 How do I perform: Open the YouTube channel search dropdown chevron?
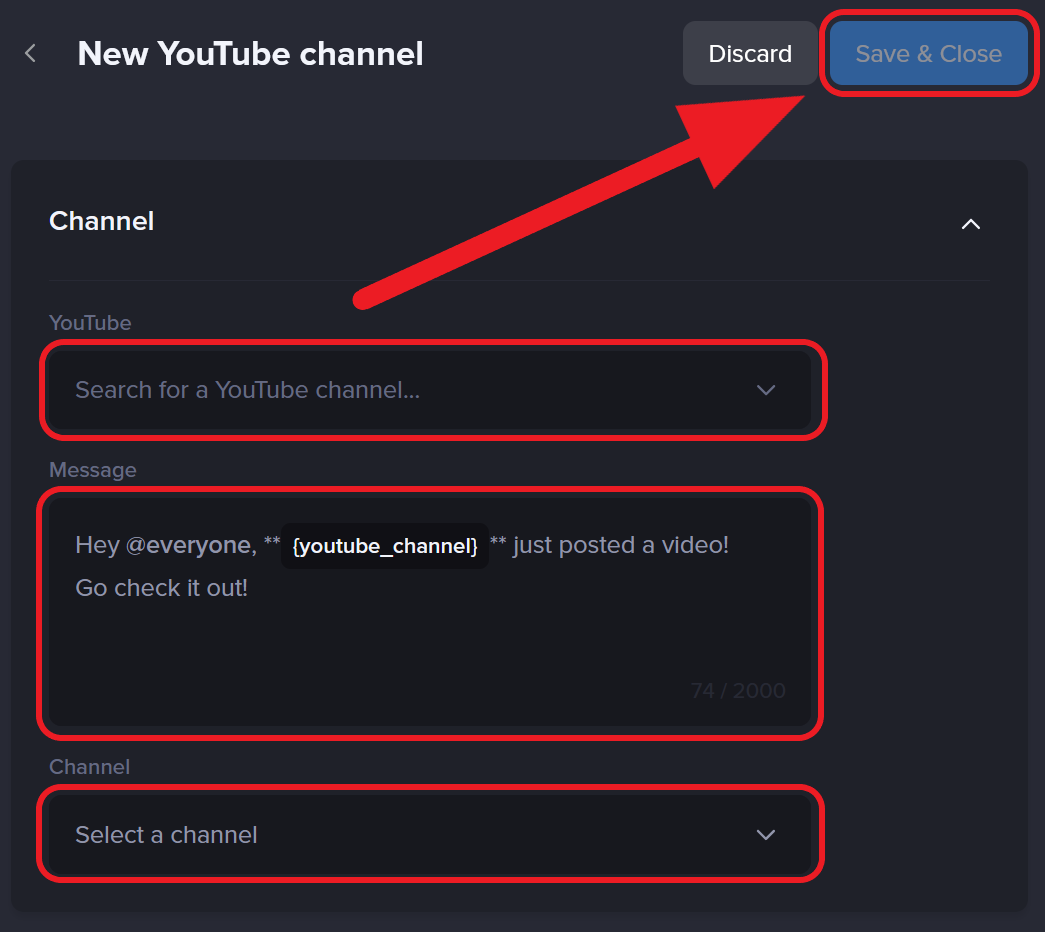click(766, 391)
